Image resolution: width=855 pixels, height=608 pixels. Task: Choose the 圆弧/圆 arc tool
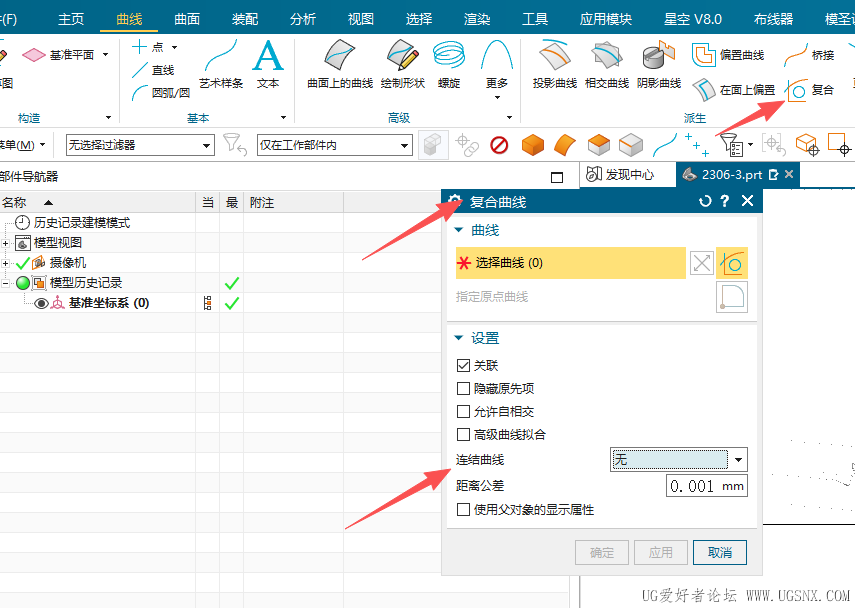(160, 93)
